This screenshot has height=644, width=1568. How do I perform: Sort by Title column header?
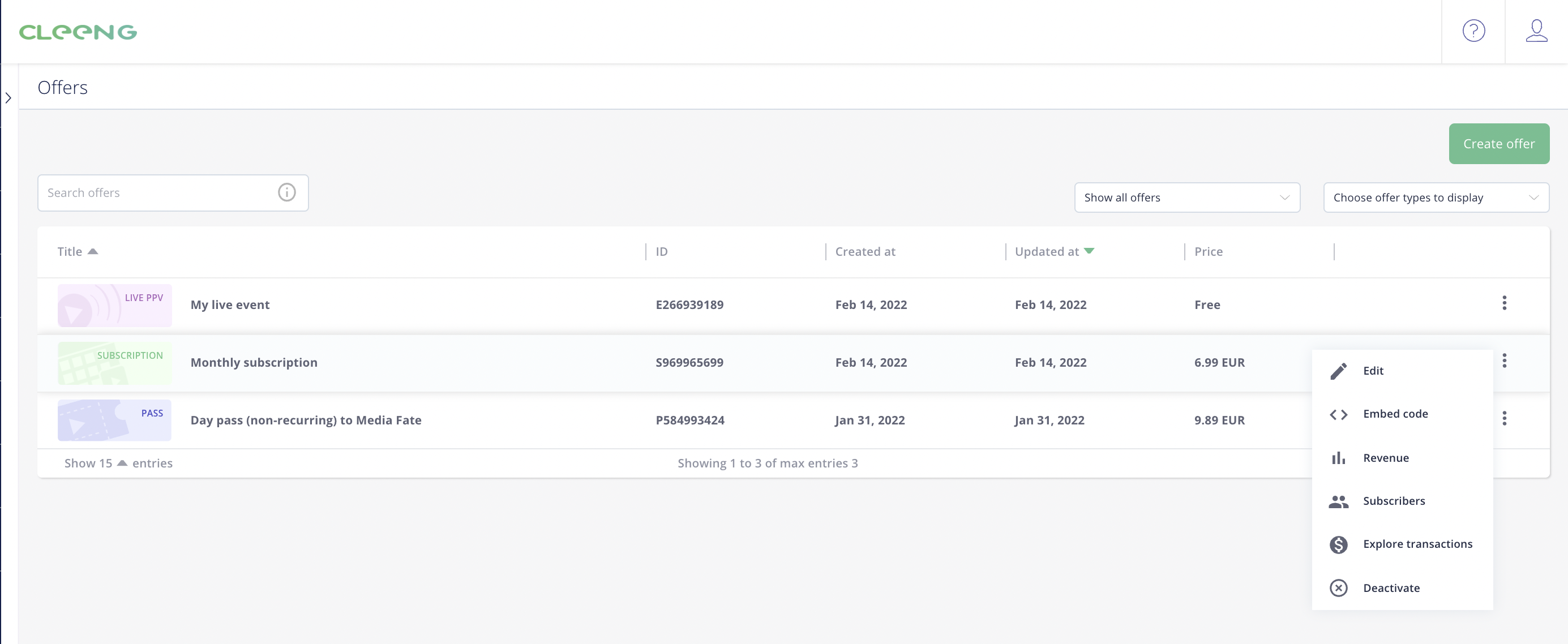coord(78,251)
